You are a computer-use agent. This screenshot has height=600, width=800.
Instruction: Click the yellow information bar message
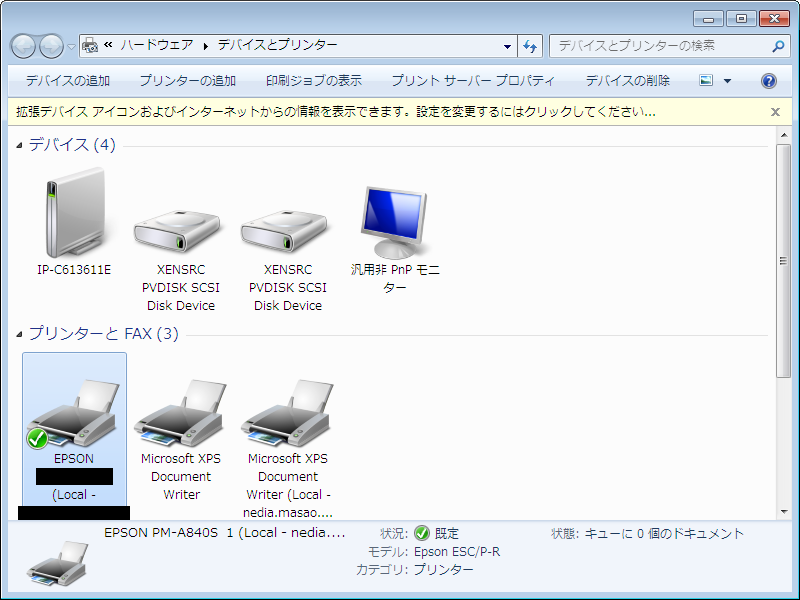point(336,112)
